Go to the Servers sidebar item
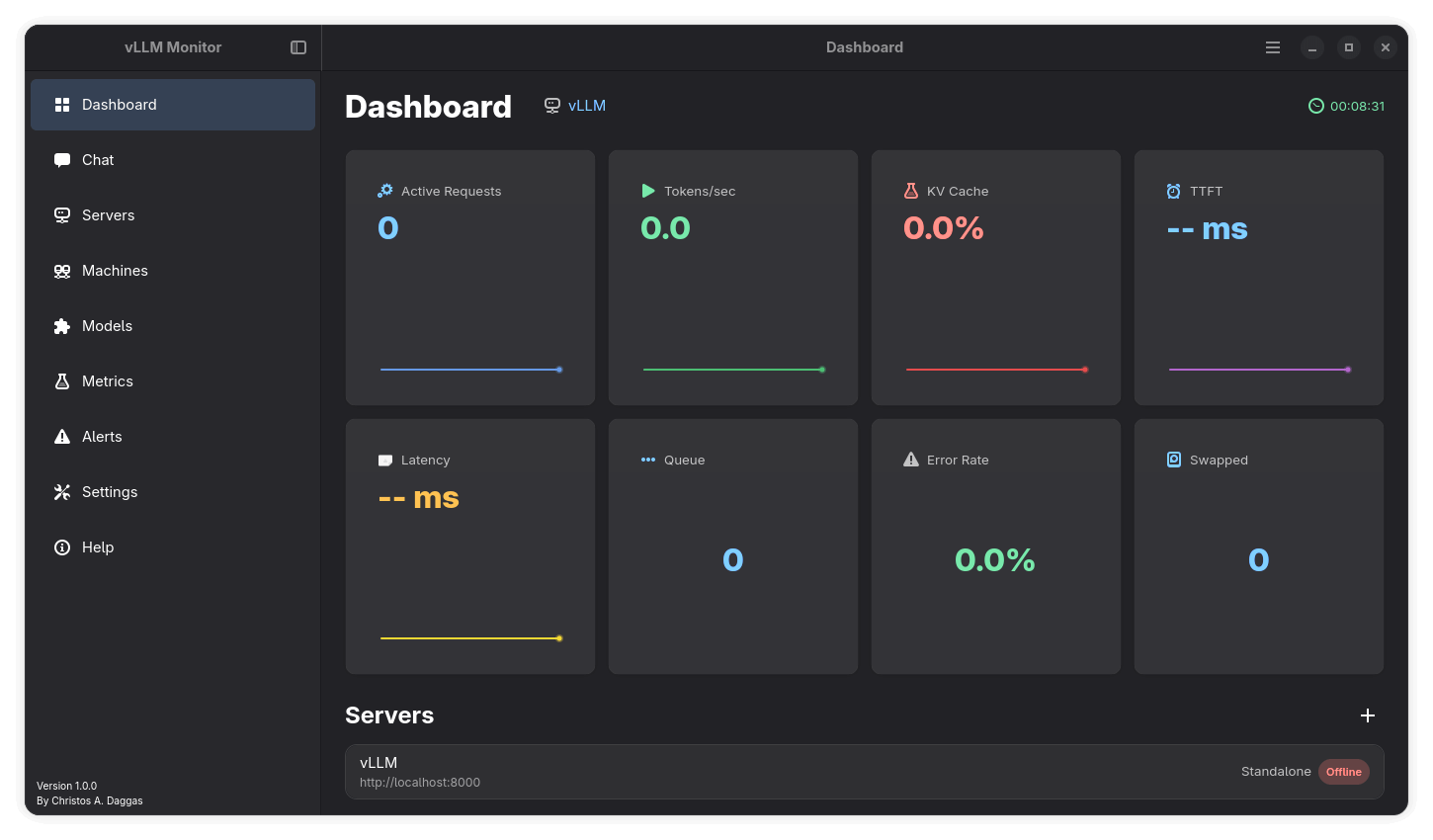 point(108,215)
